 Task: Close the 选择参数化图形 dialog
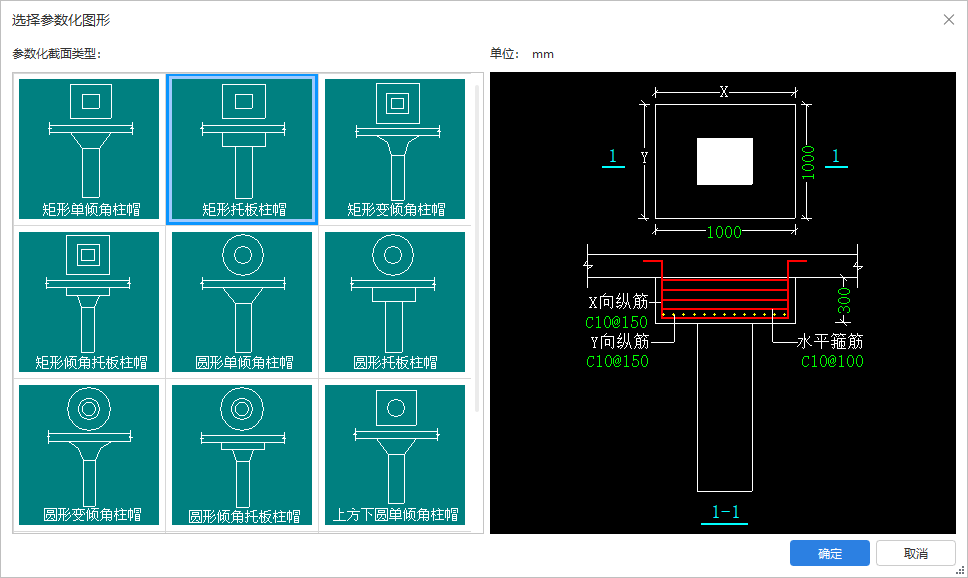tap(949, 20)
